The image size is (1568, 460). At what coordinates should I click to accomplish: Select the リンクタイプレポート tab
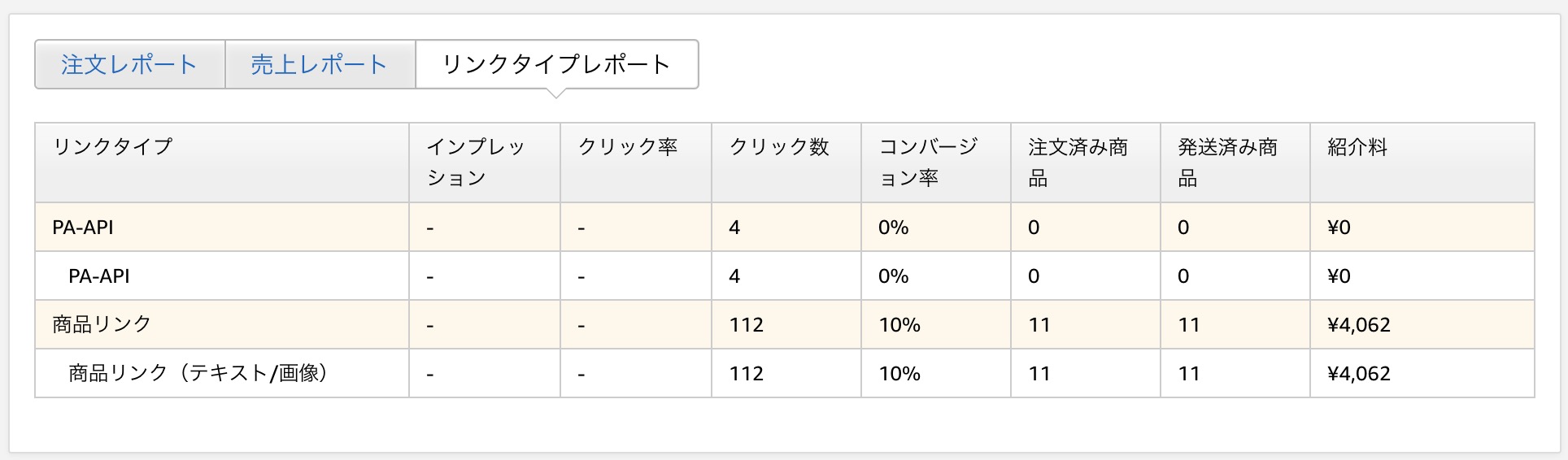pos(557,64)
